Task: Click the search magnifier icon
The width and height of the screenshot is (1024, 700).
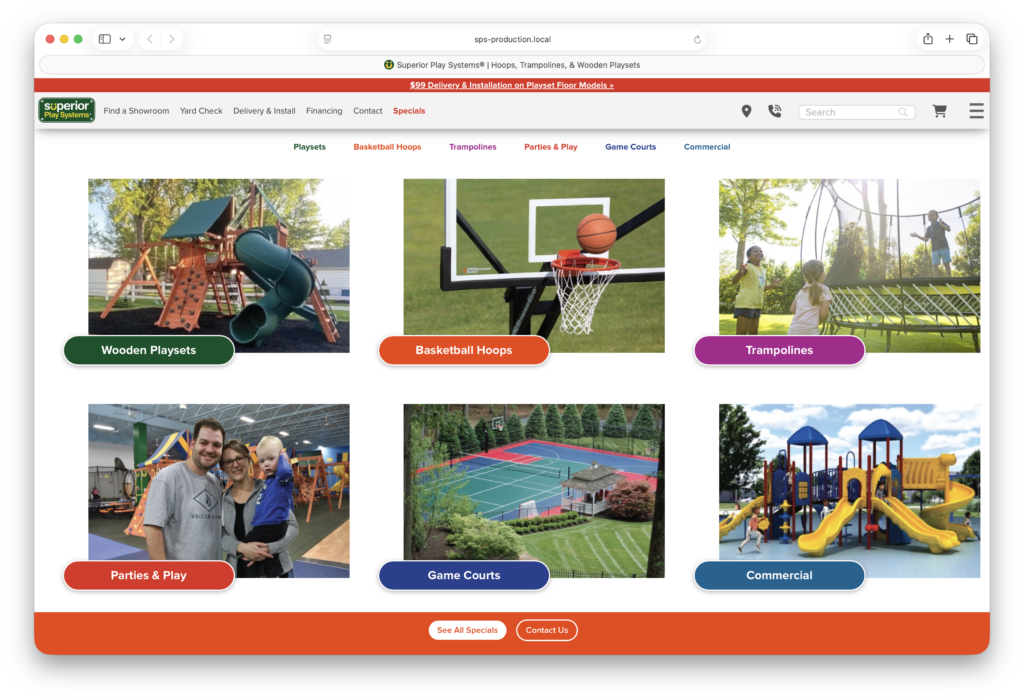Action: [x=905, y=112]
